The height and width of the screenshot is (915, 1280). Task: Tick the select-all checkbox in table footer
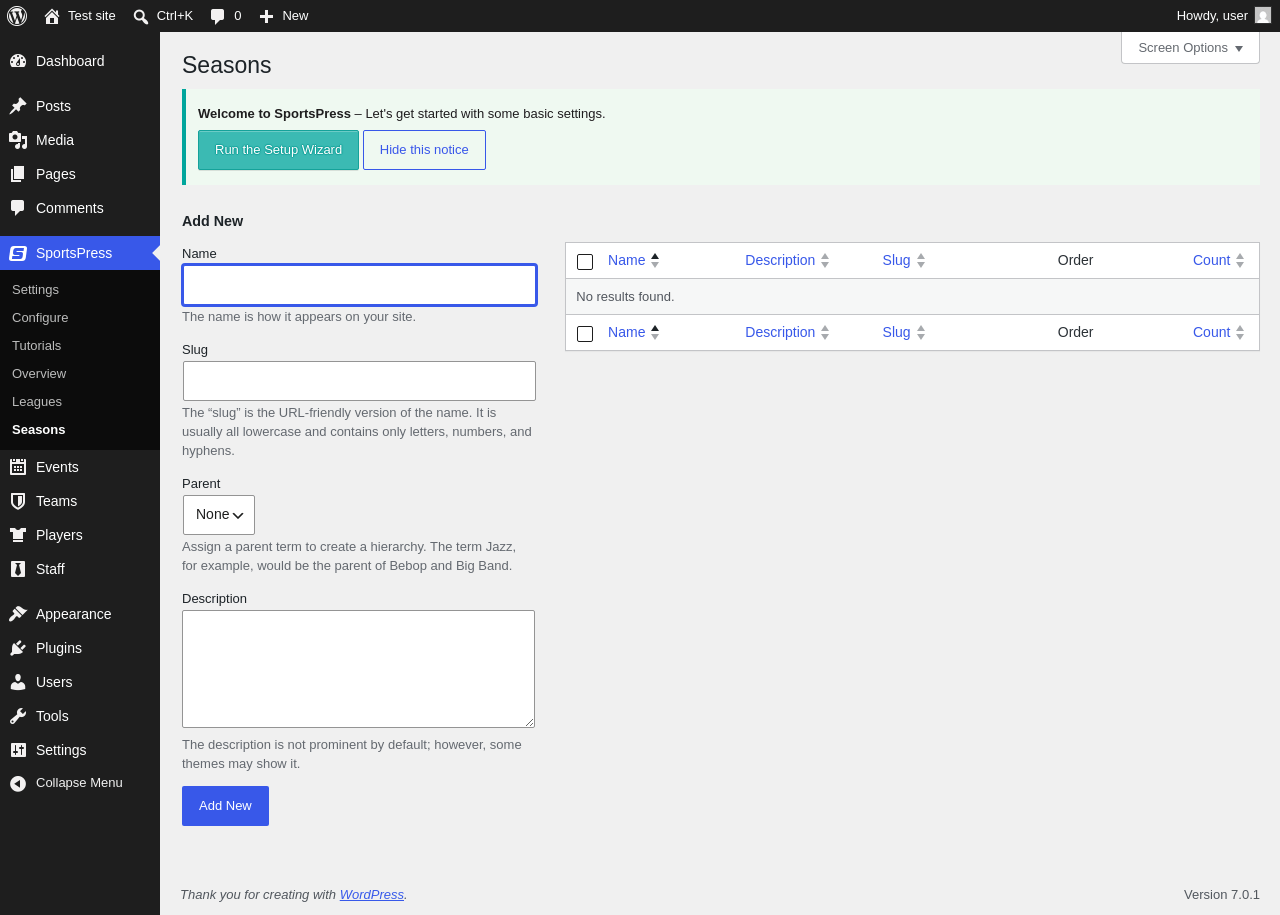pos(585,334)
